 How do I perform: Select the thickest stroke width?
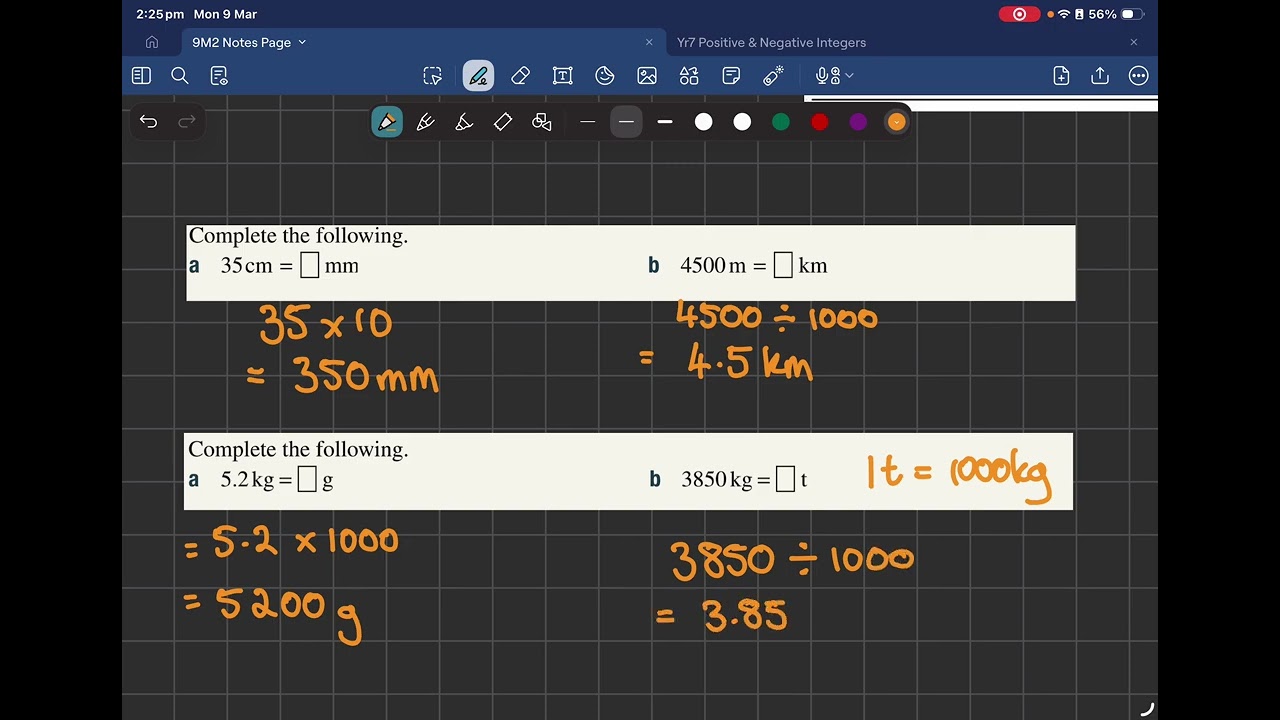665,122
